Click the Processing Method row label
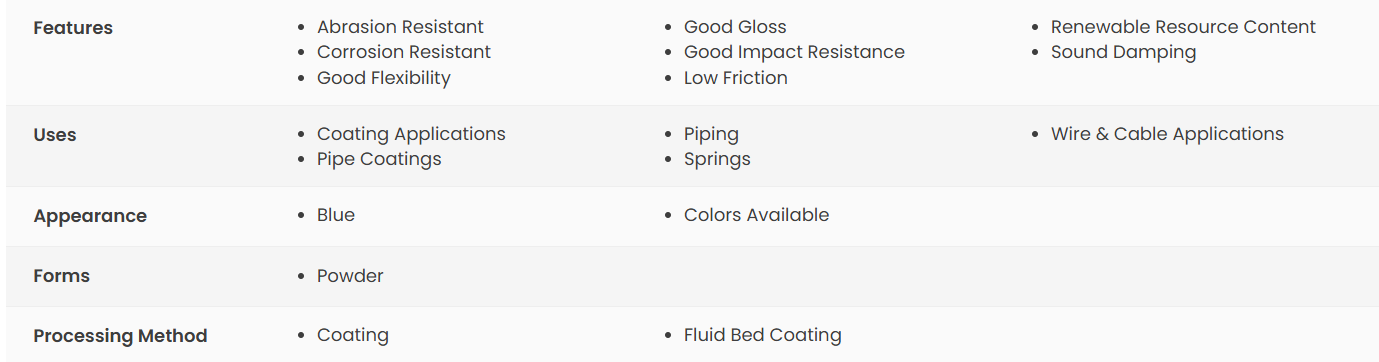This screenshot has height=362, width=1379. (120, 336)
